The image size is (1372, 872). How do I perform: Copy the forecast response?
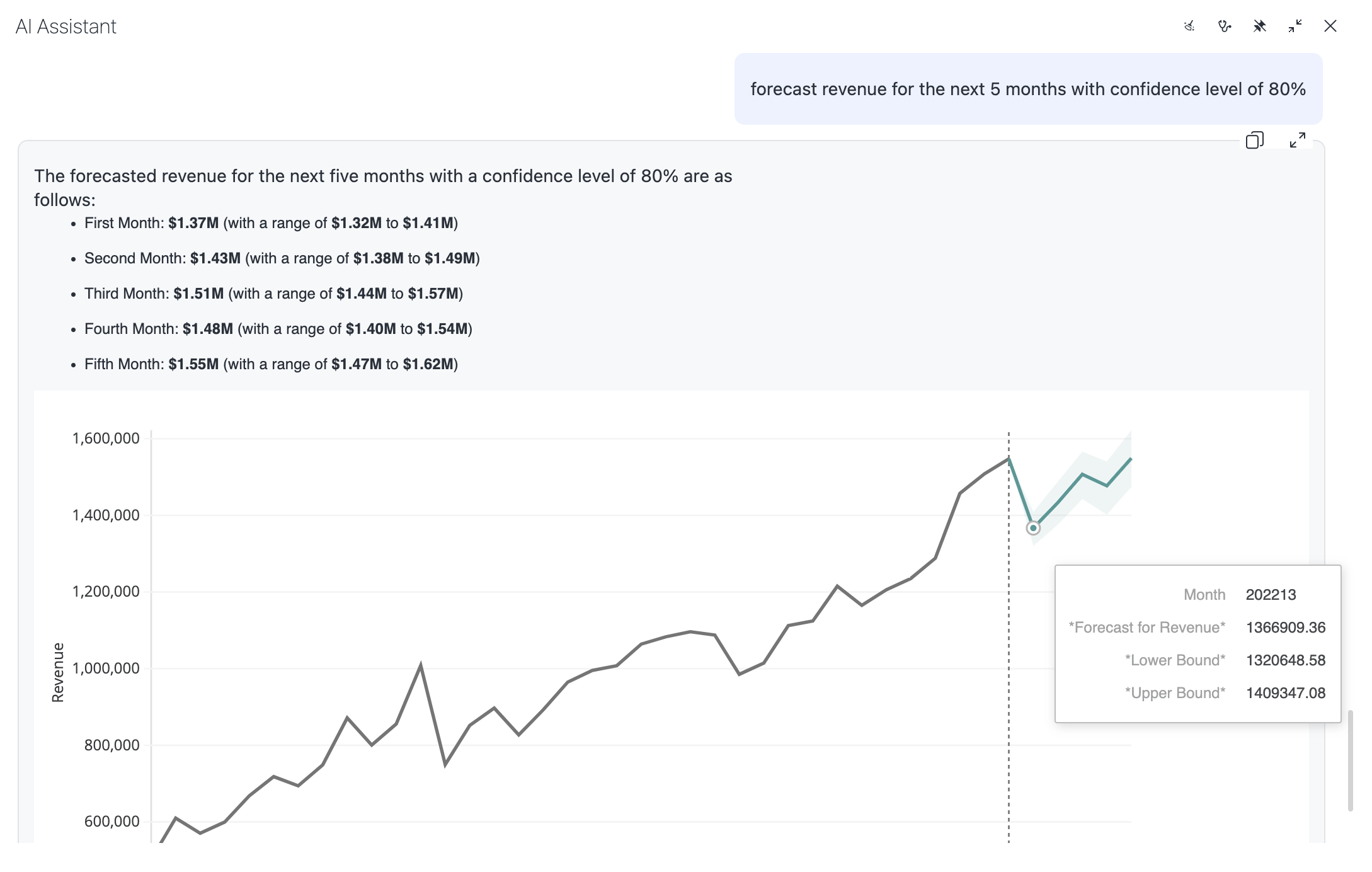(x=1254, y=140)
